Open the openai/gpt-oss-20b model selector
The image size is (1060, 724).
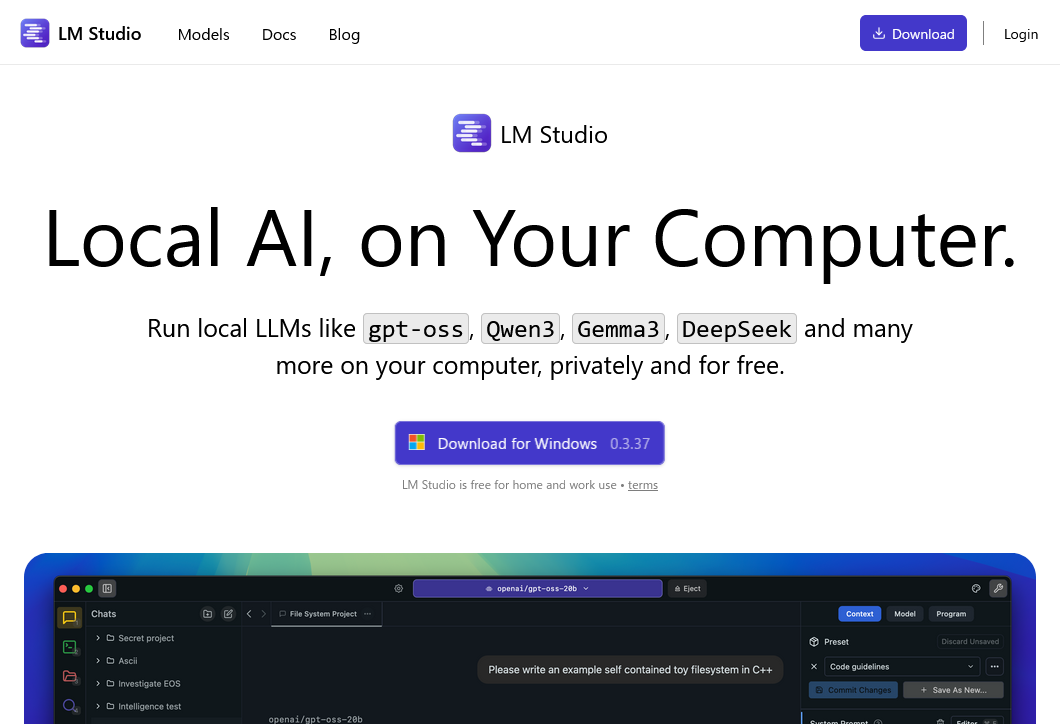point(537,589)
